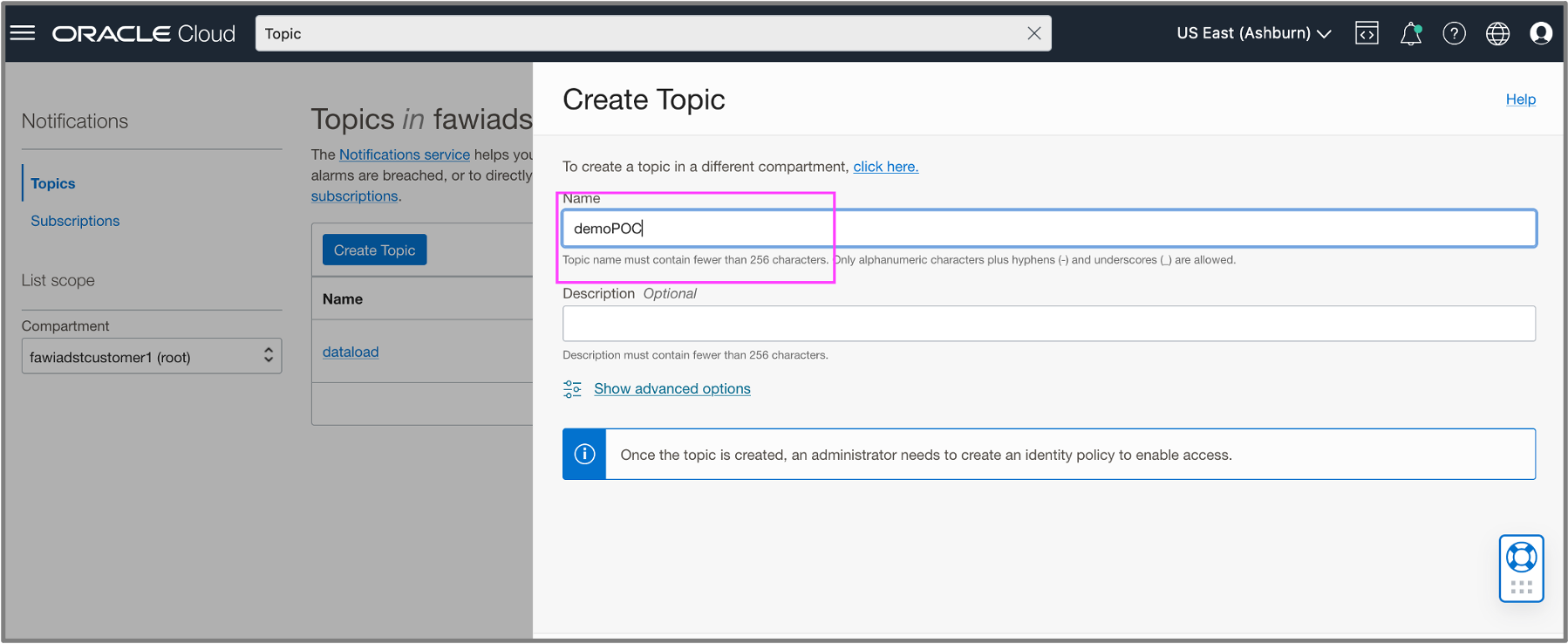Click the subscriptions link in the description

coord(354,196)
